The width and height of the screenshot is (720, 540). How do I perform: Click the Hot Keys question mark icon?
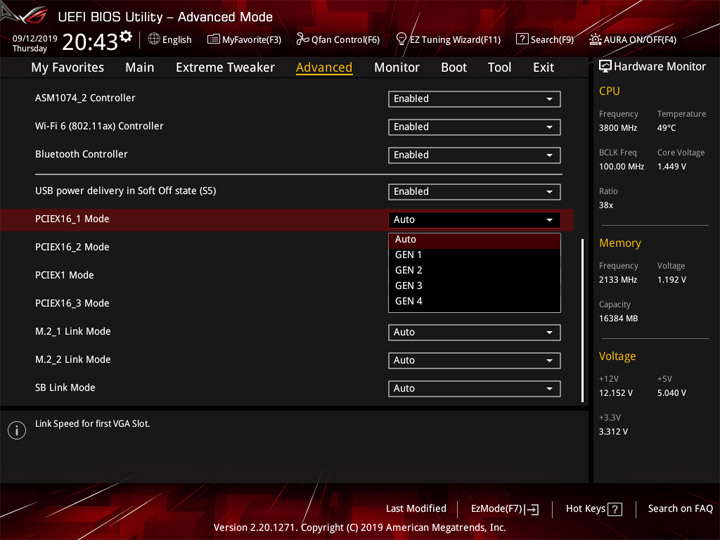pos(615,509)
